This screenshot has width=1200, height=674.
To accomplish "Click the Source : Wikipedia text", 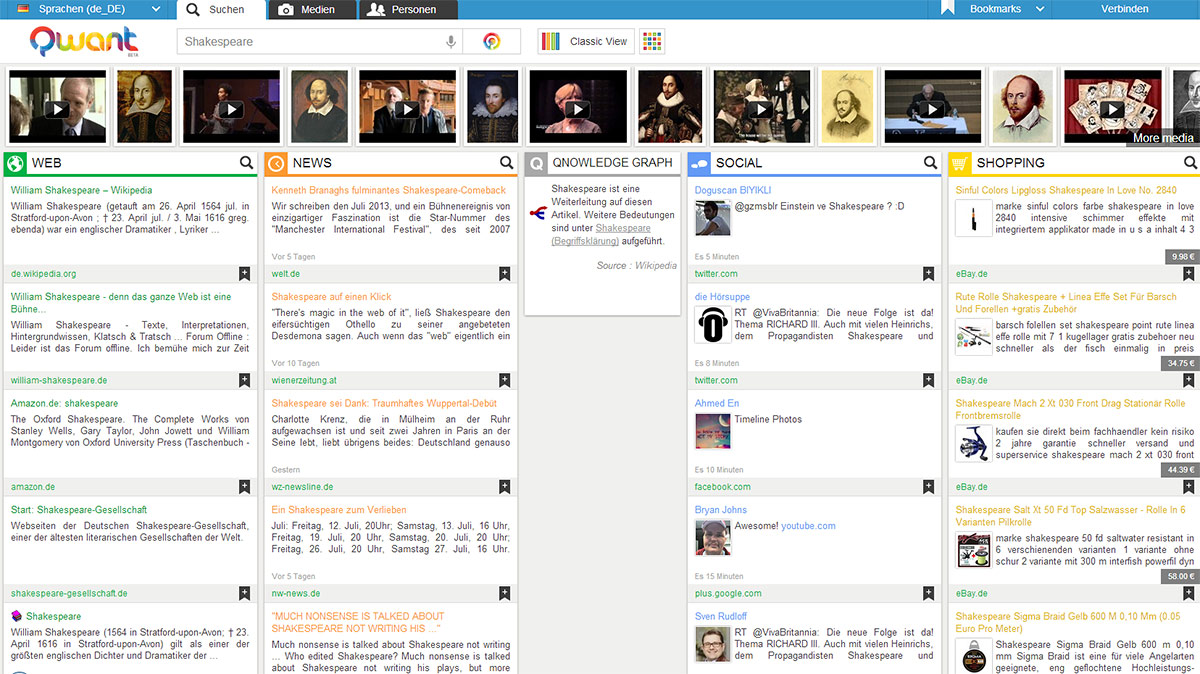I will (x=636, y=266).
